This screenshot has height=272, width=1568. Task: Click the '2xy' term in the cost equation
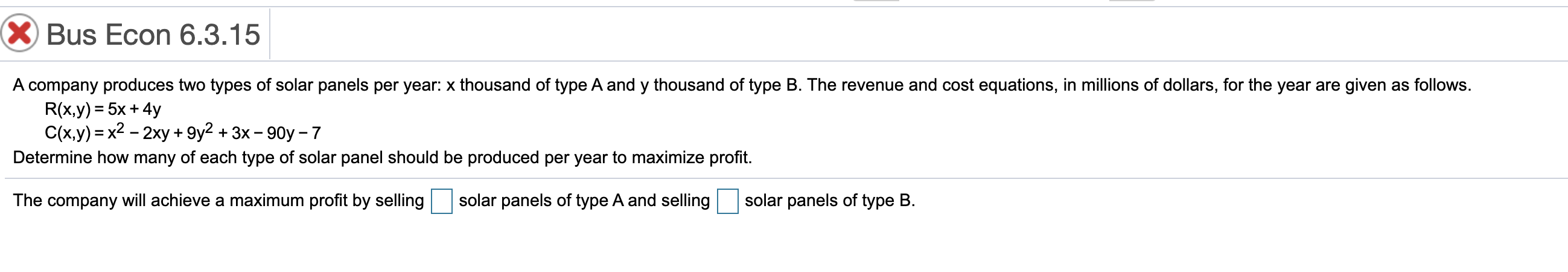pyautogui.click(x=156, y=133)
